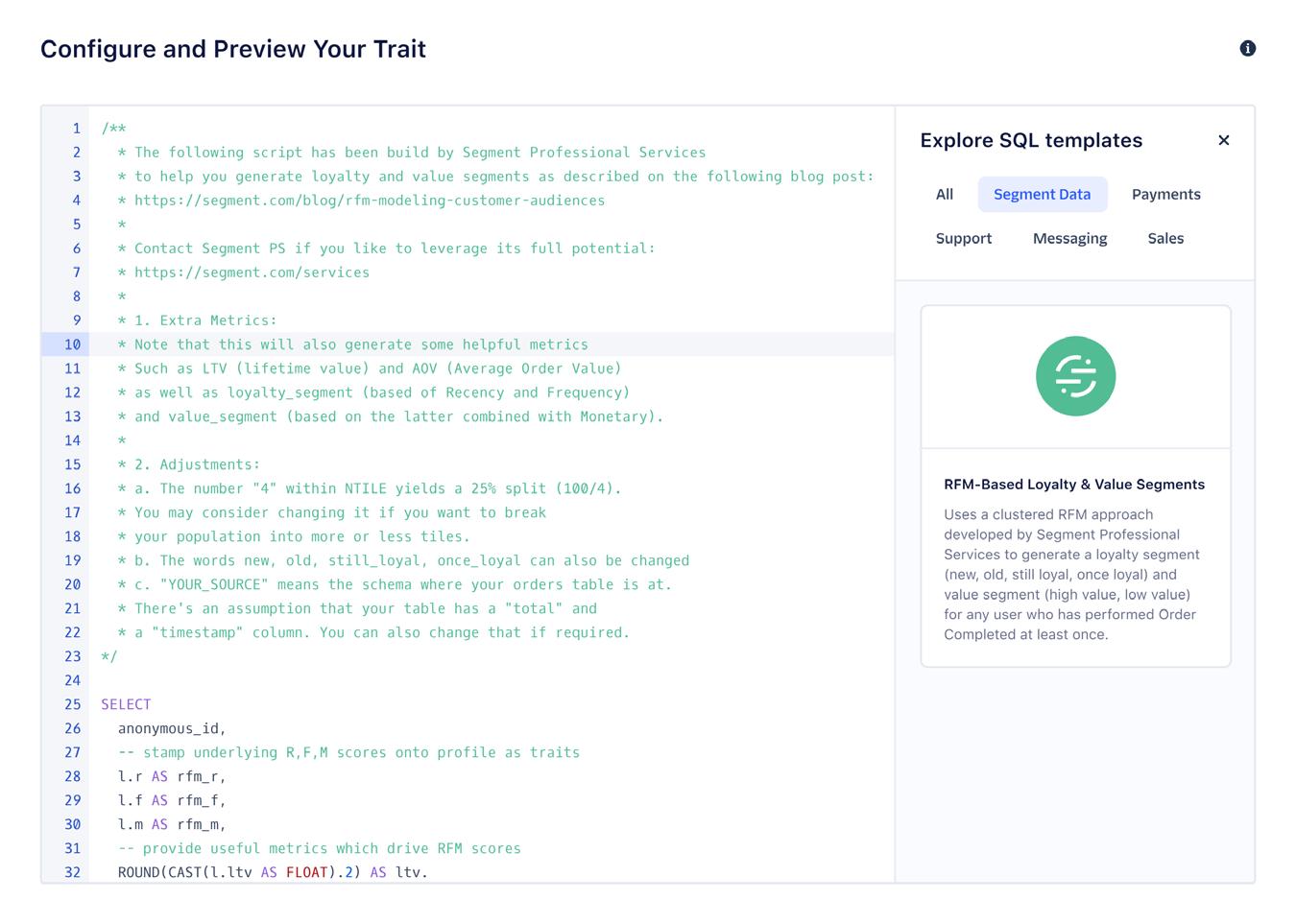Click the template description text in the card
Screen dimensions: 1296x924
(x=1071, y=574)
